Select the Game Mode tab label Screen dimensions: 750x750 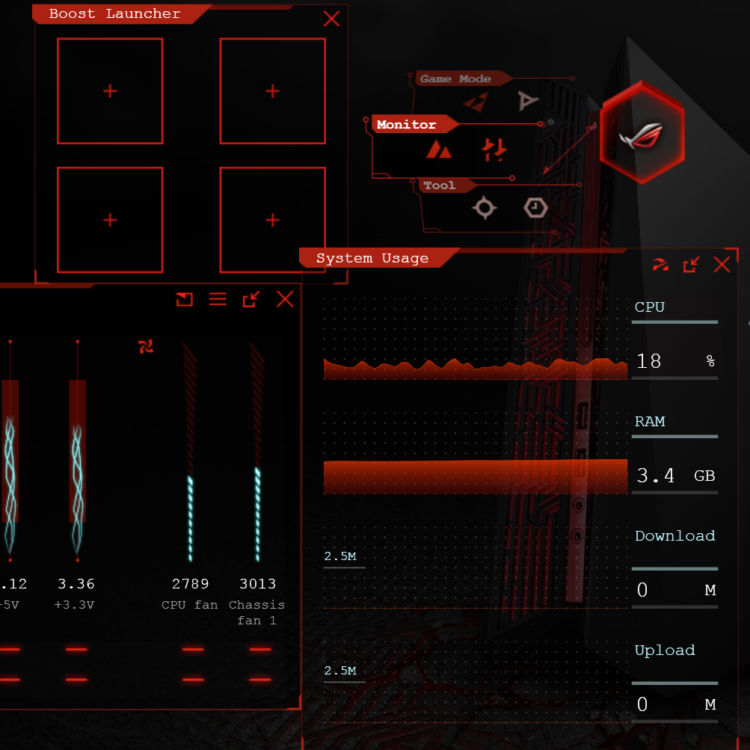(455, 79)
